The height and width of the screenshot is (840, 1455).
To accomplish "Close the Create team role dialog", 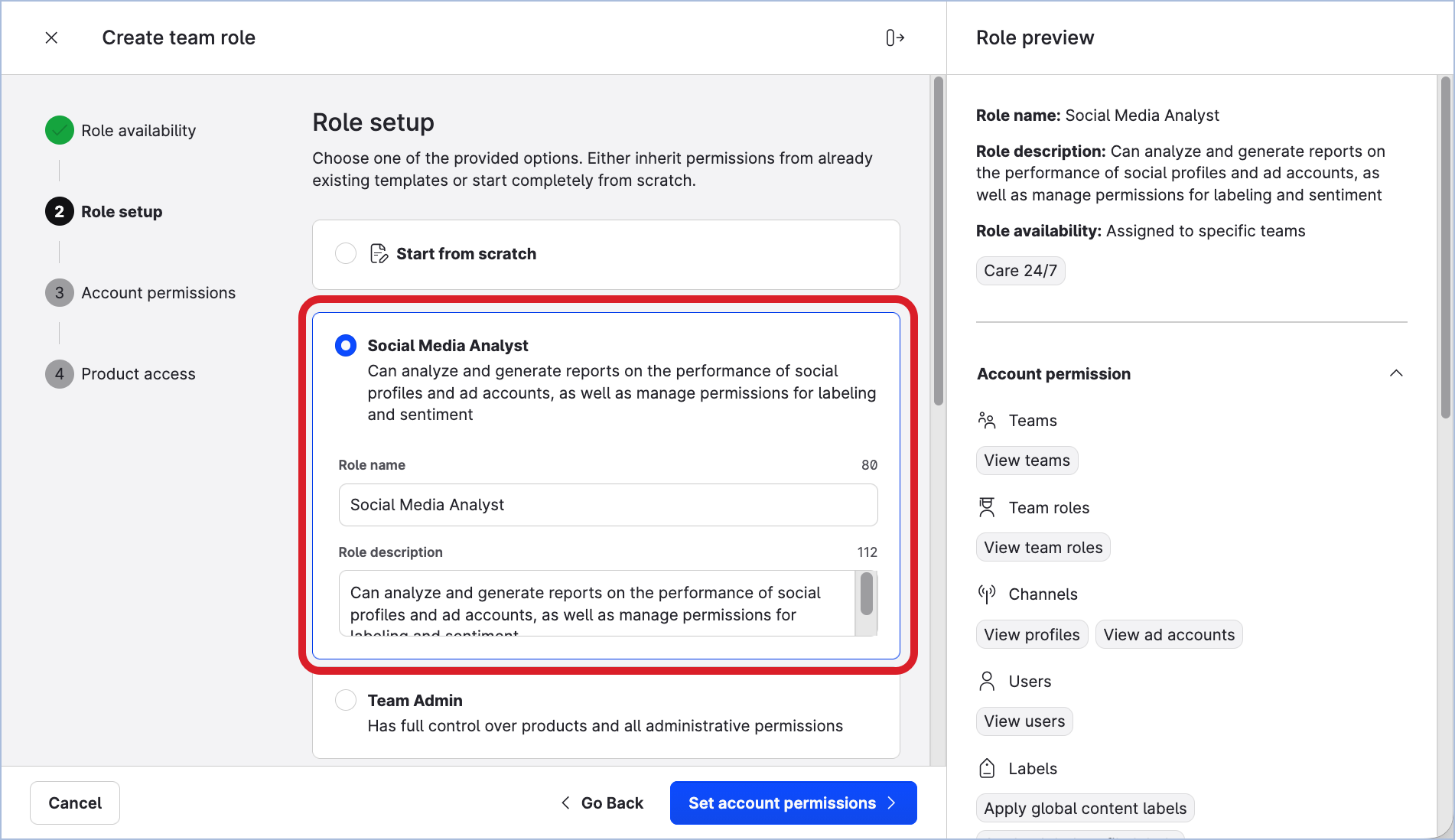I will point(51,37).
